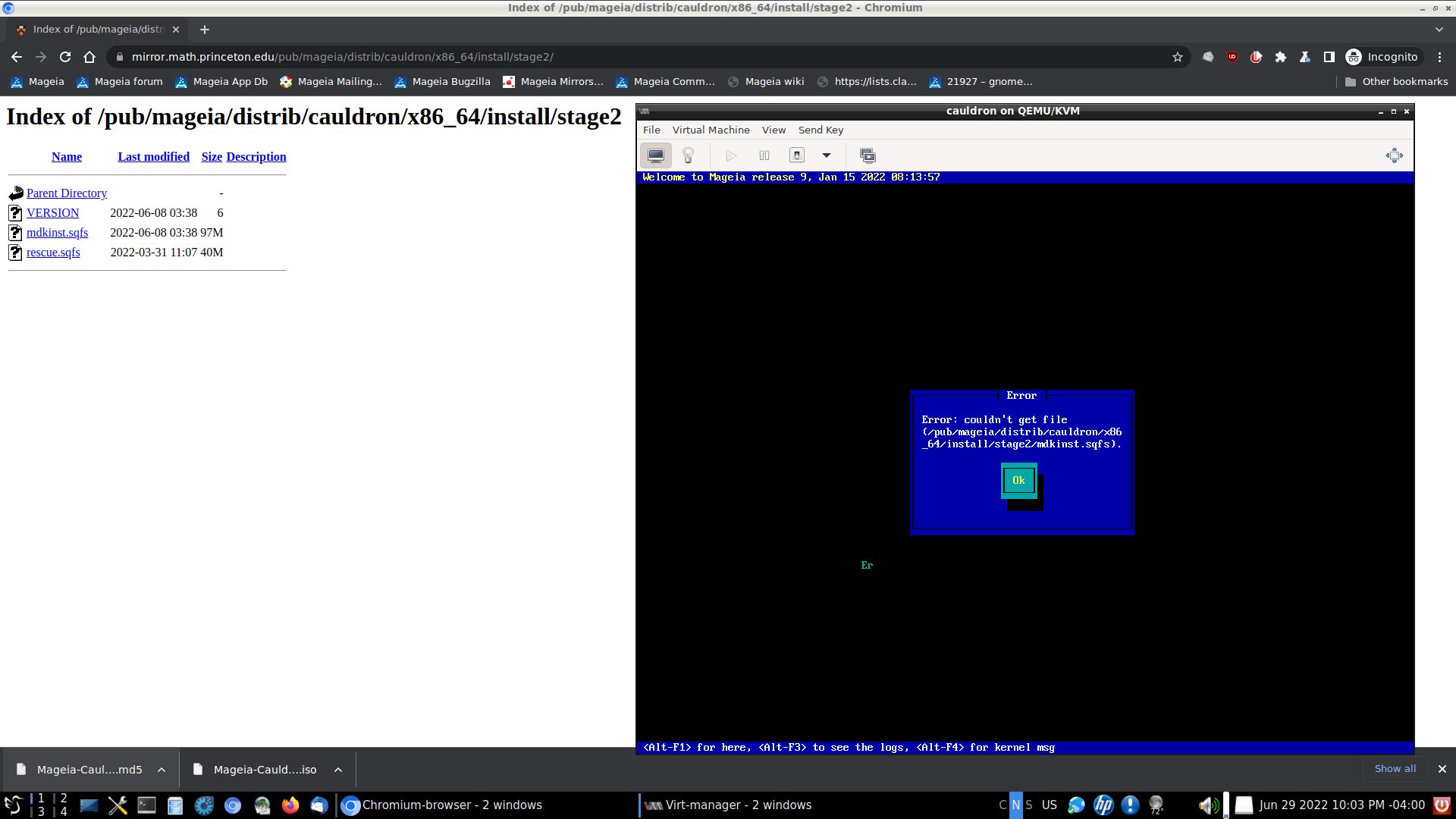Expand the shutdown options dropdown arrow
1456x819 pixels.
coord(827,155)
